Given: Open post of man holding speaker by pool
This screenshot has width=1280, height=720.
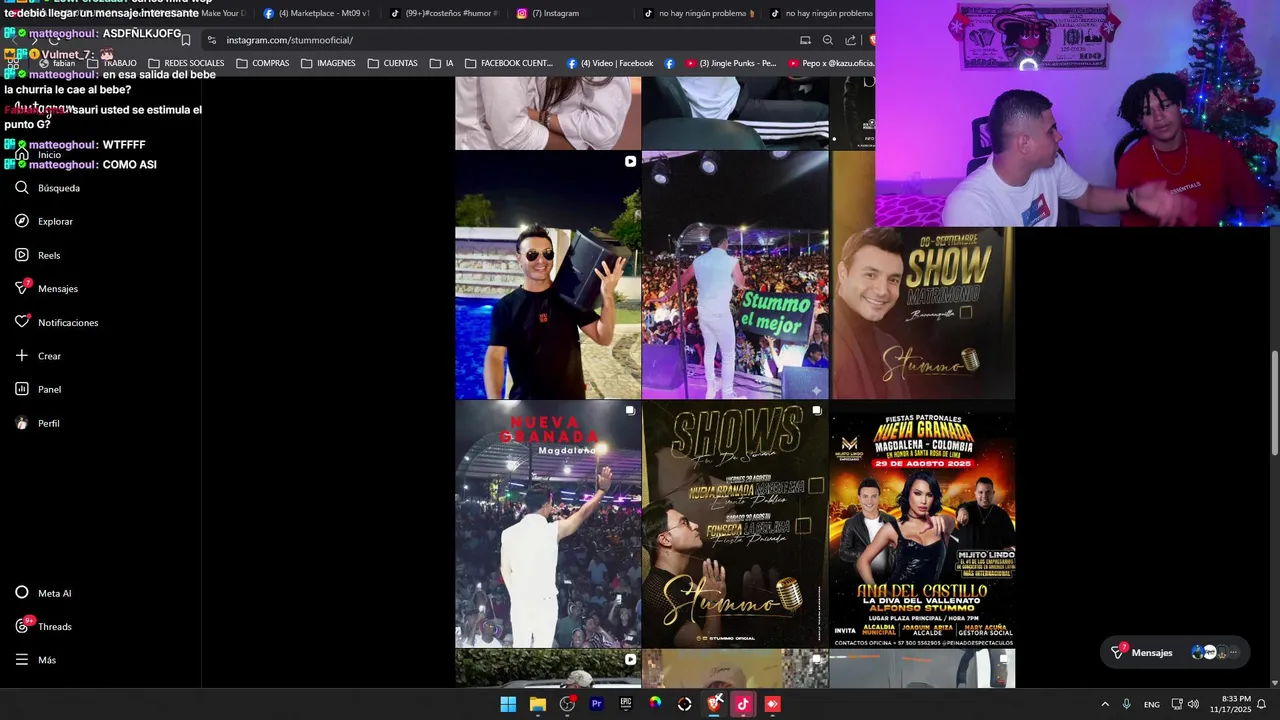Looking at the screenshot, I should pos(548,275).
